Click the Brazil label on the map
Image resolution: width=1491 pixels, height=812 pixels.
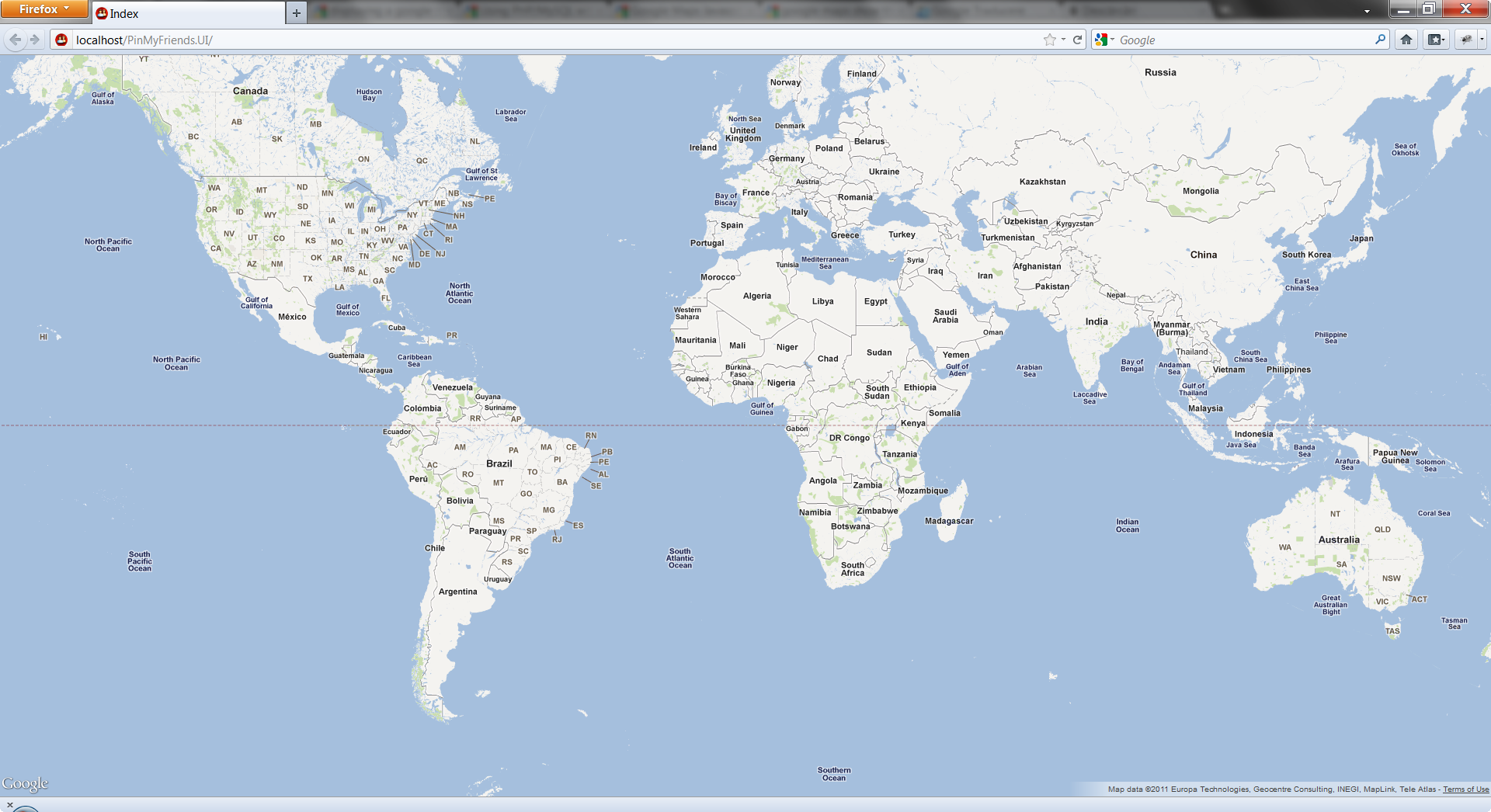499,463
